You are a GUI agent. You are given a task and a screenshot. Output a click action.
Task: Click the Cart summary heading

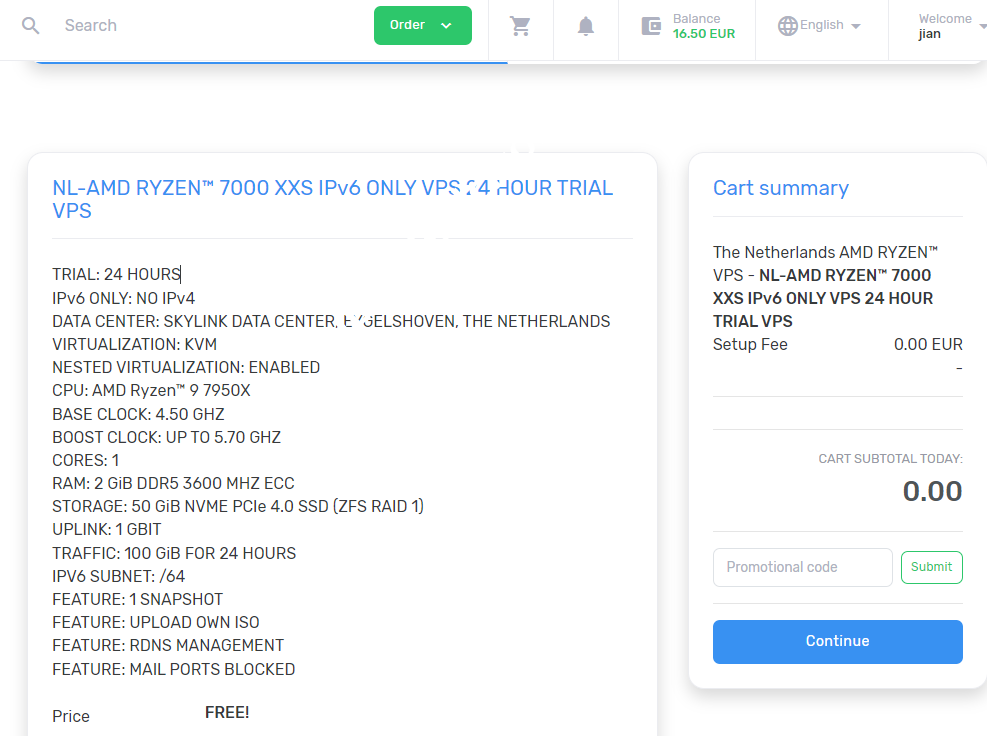[781, 188]
